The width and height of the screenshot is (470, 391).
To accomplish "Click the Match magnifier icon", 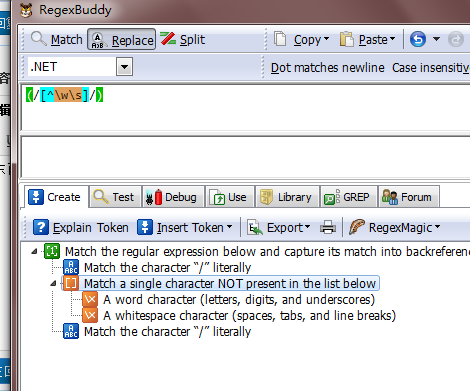I will point(38,39).
